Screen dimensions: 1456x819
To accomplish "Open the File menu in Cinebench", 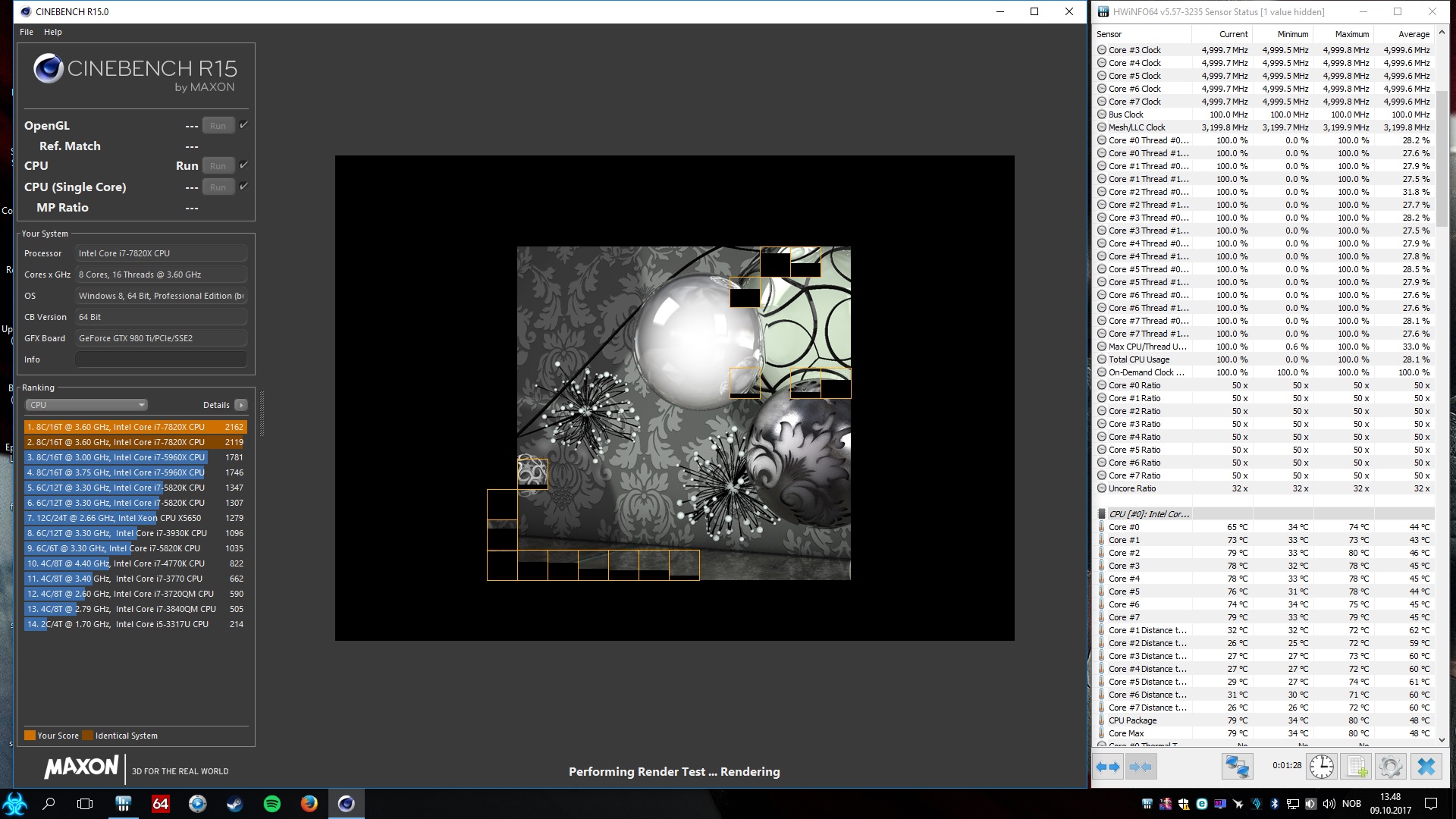I will coord(27,32).
